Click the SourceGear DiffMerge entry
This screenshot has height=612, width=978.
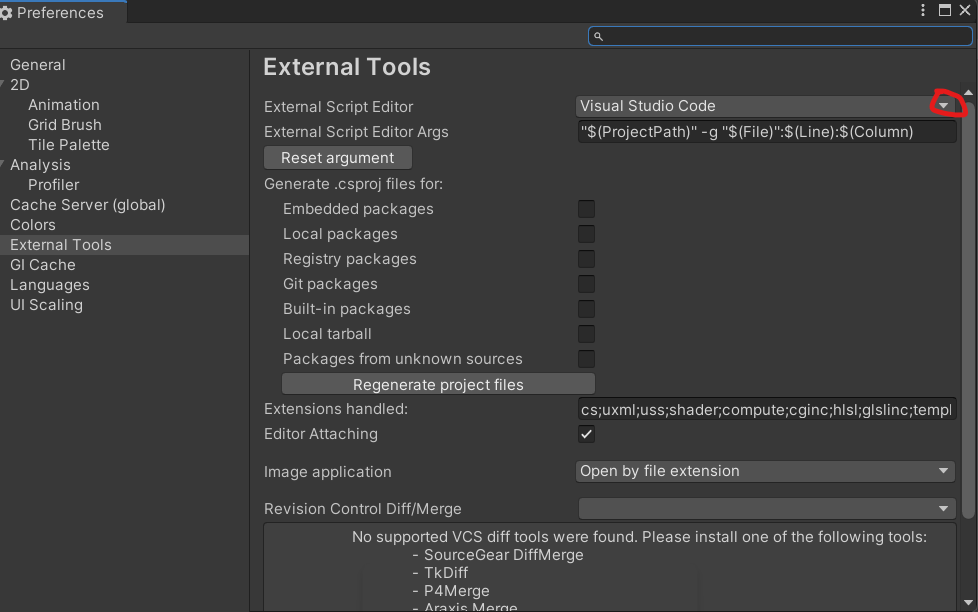tap(504, 555)
